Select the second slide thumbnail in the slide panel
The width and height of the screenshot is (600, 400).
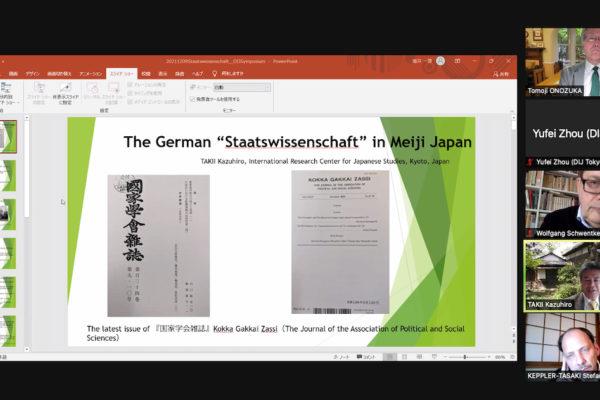tap(8, 176)
